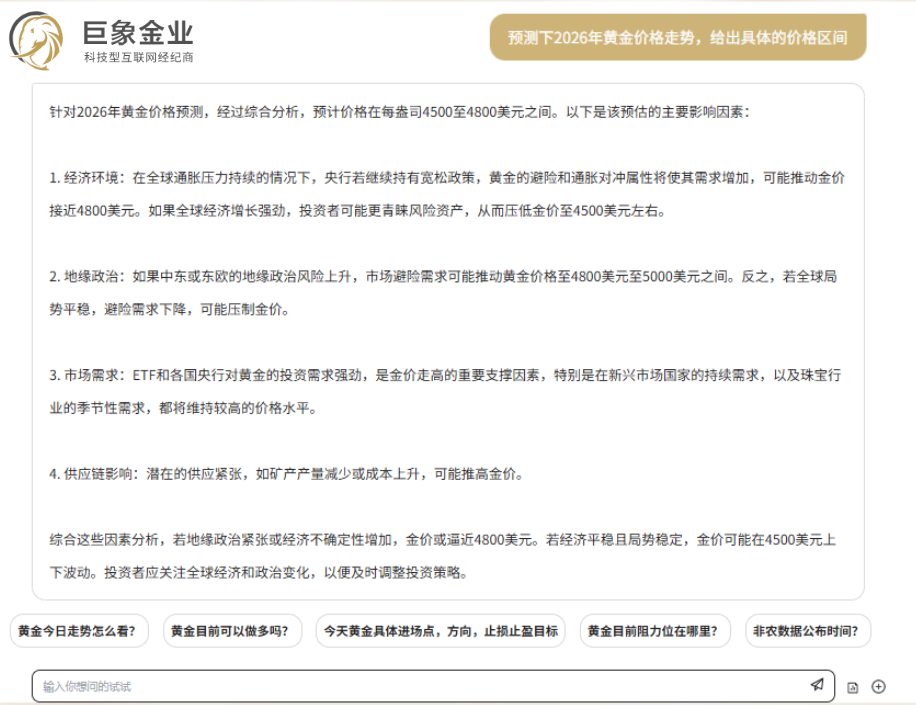916x705 pixels.
Task: Click the 1. 经济环境 heading text
Action: (x=90, y=178)
